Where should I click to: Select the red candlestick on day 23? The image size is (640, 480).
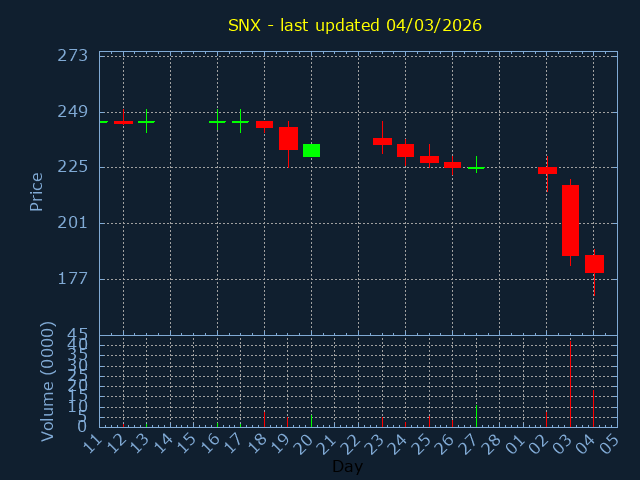point(382,141)
